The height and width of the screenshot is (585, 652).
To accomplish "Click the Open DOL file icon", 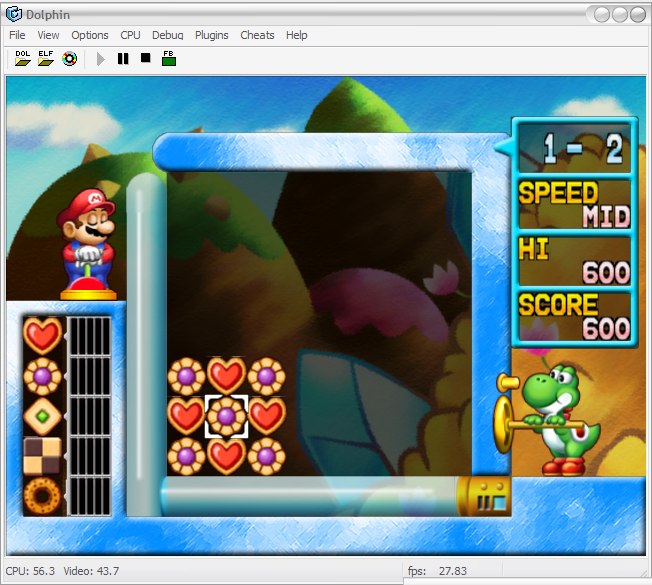I will (23, 59).
